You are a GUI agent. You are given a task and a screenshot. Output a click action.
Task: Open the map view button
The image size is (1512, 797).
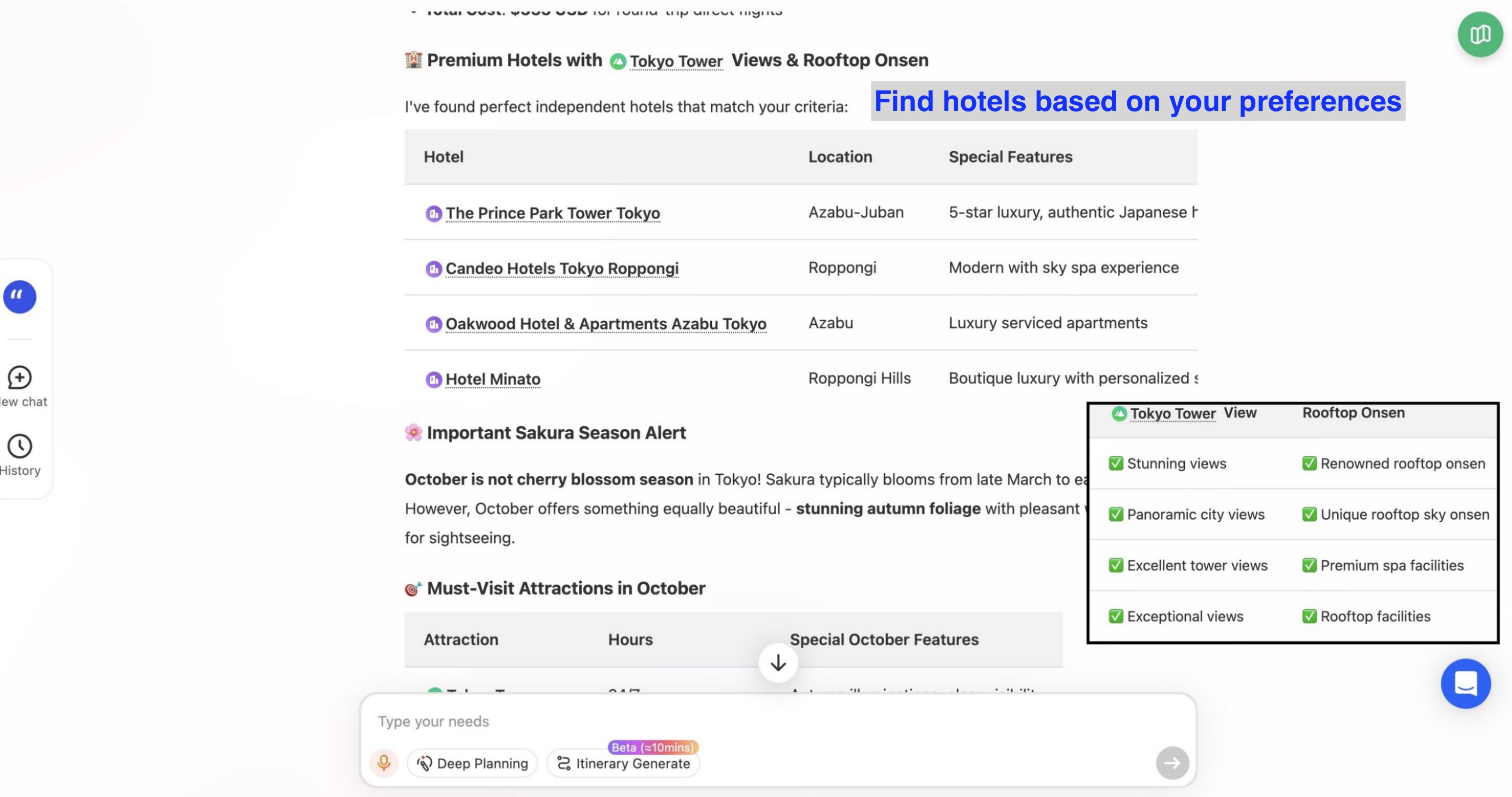pos(1480,34)
